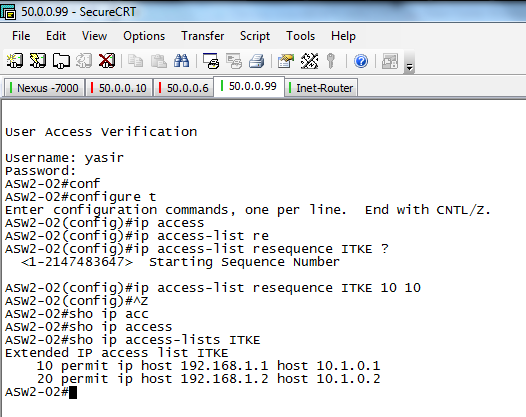Click the Print printer icon
Screen dimensions: 526x417
(257, 61)
